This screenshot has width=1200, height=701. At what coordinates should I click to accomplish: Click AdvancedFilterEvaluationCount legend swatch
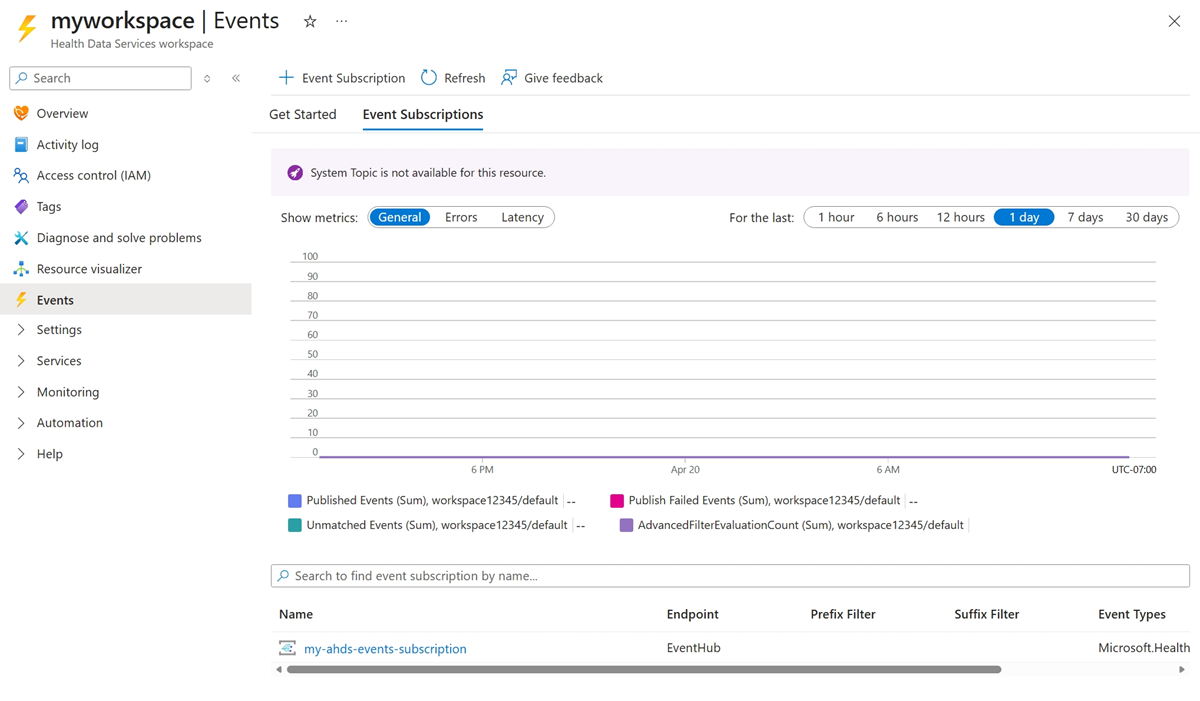626,525
